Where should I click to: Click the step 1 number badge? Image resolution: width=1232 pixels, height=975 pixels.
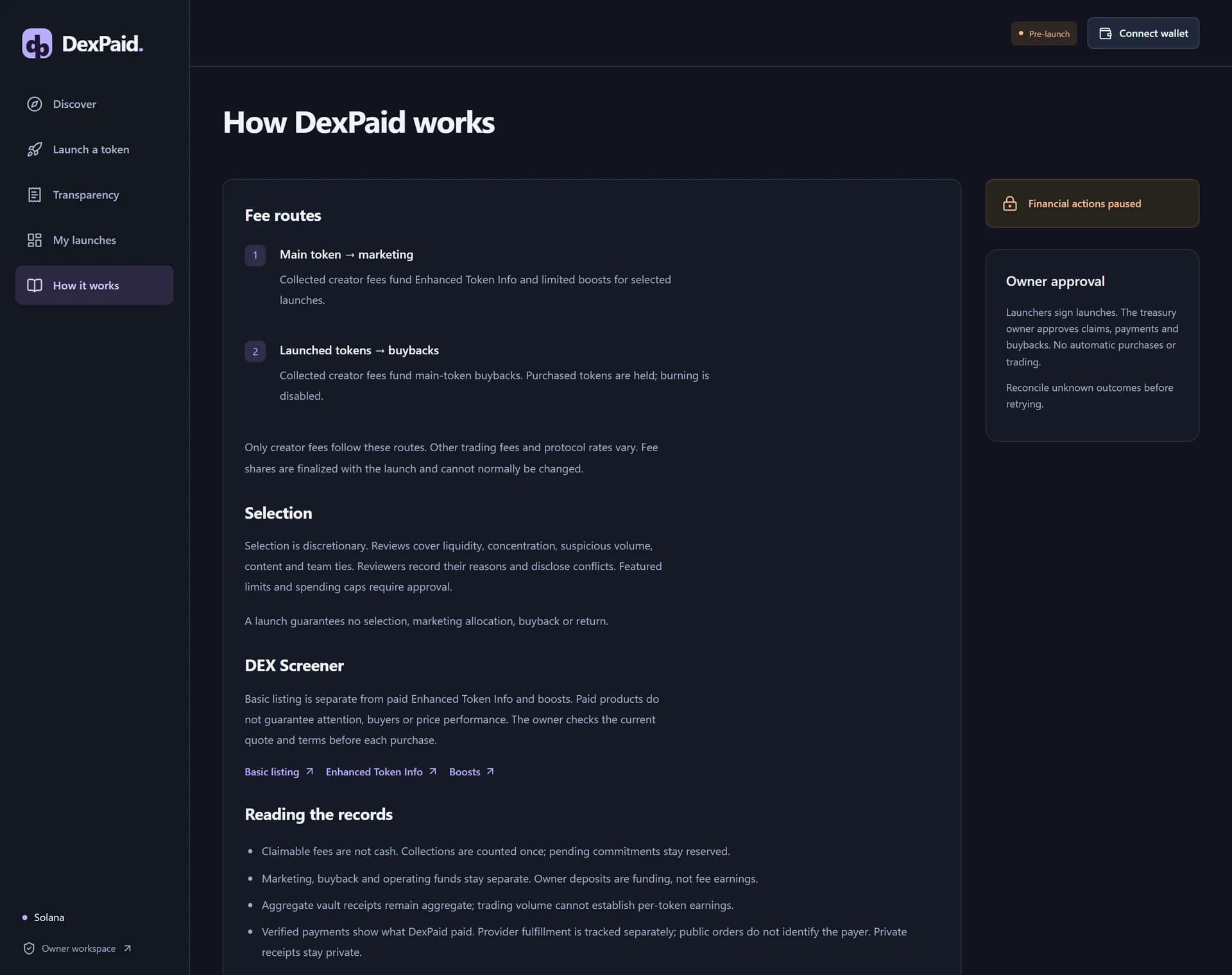click(255, 255)
